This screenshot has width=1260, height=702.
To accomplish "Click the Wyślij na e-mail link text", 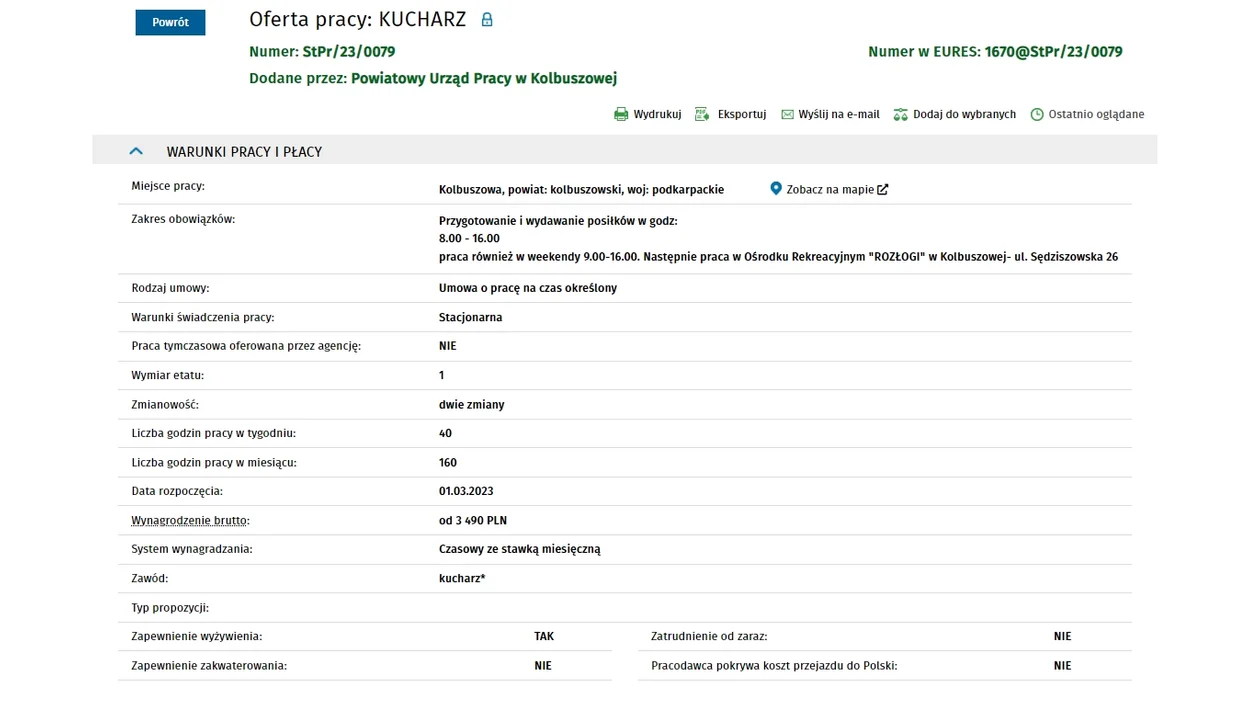I will pyautogui.click(x=839, y=114).
